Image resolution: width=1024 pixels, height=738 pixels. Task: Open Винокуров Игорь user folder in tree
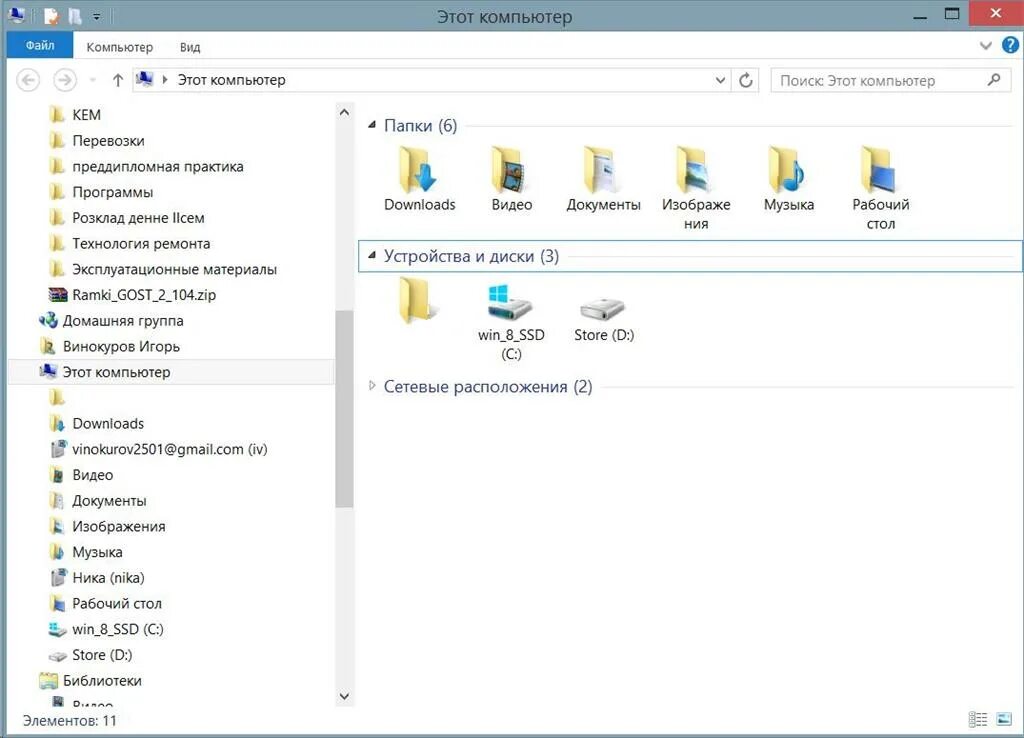[x=121, y=347]
